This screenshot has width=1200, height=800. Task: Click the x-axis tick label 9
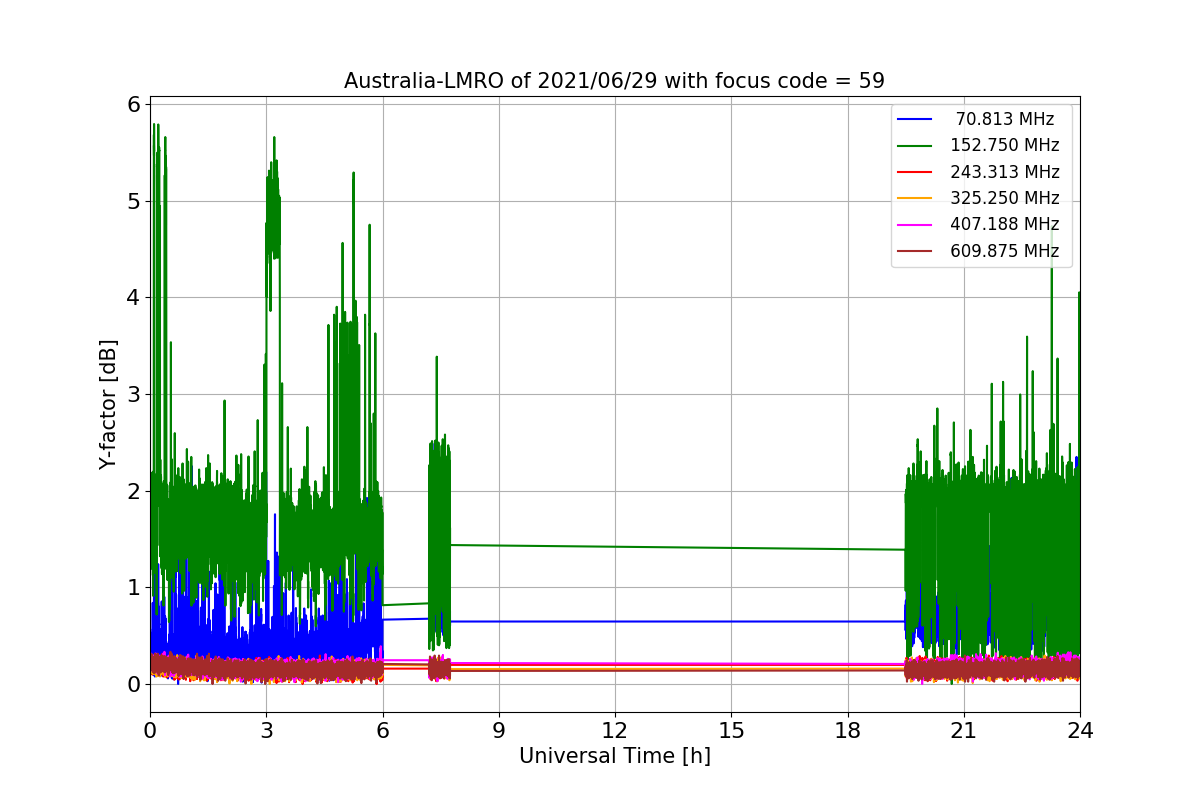pos(499,731)
